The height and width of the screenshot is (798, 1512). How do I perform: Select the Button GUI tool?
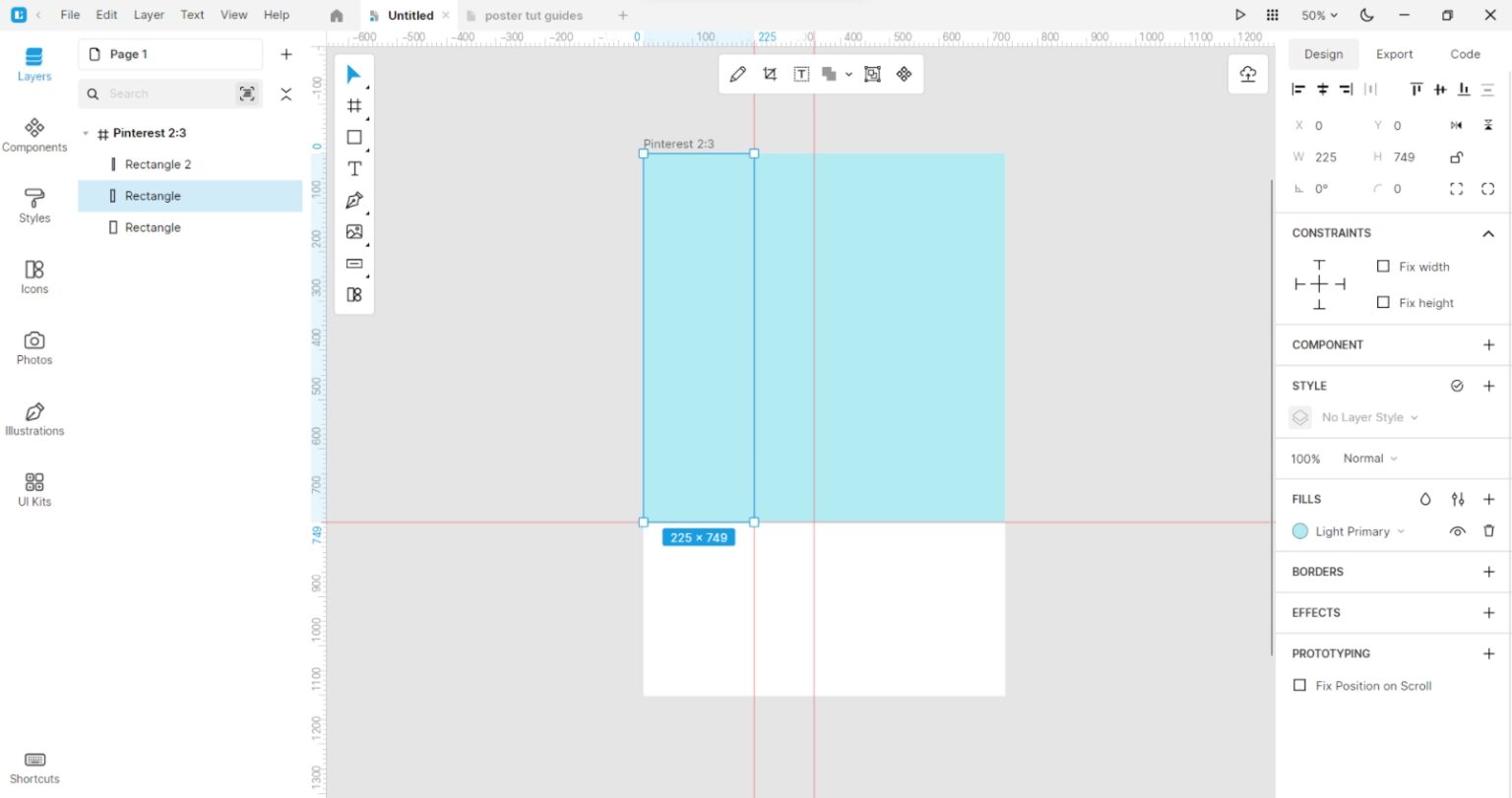354,264
